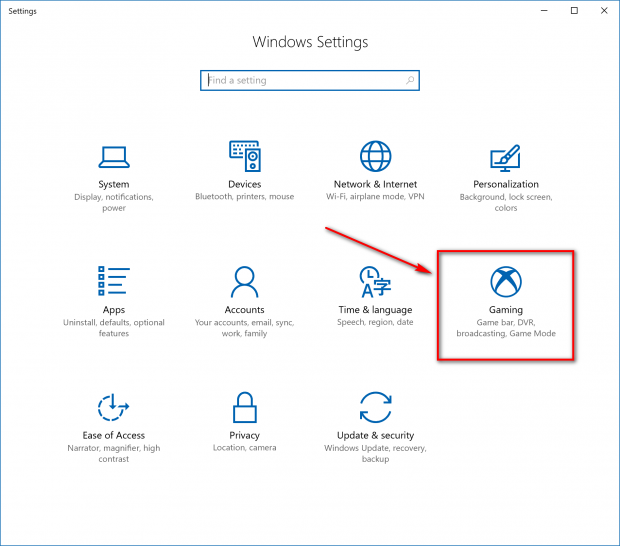Click the 'Bluetooth, printers, mouse' description

tap(244, 197)
